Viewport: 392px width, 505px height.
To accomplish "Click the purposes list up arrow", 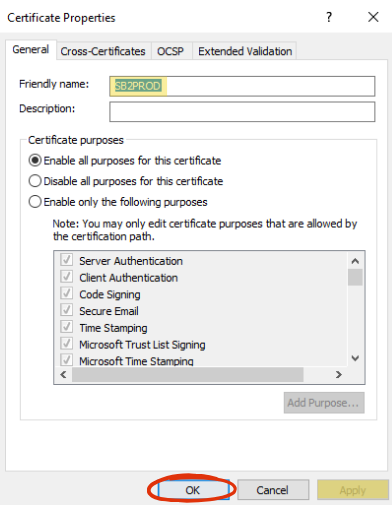I will pos(355,261).
